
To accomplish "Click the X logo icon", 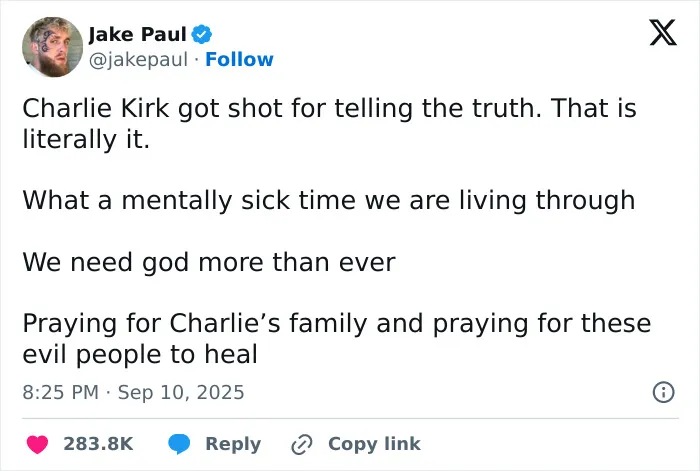I will 663,33.
